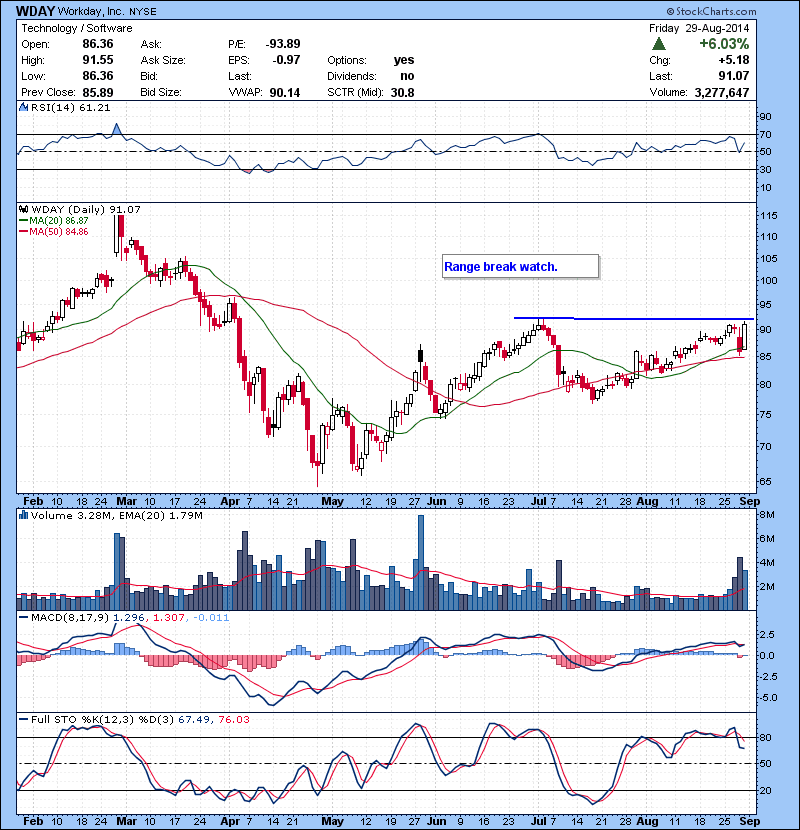Click the RSI value 61.21
This screenshot has height=830, width=800.
click(x=95, y=107)
